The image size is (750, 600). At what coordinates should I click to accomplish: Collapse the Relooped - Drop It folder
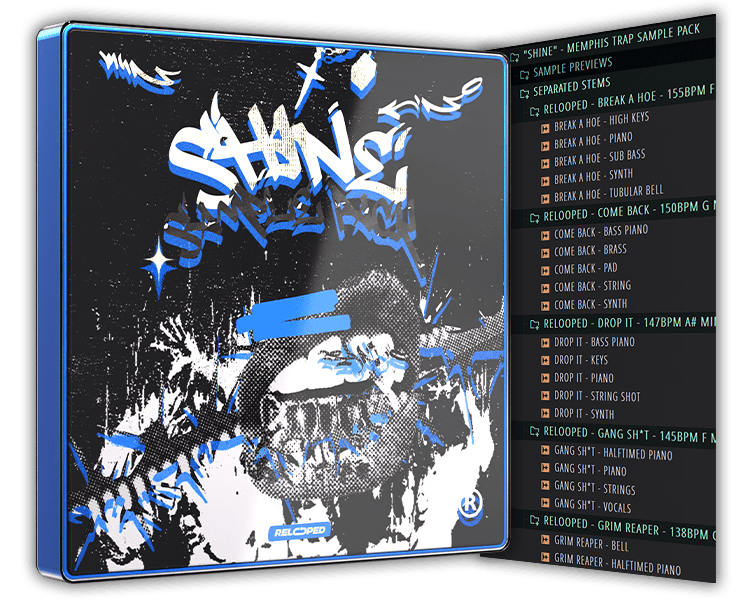[534, 324]
